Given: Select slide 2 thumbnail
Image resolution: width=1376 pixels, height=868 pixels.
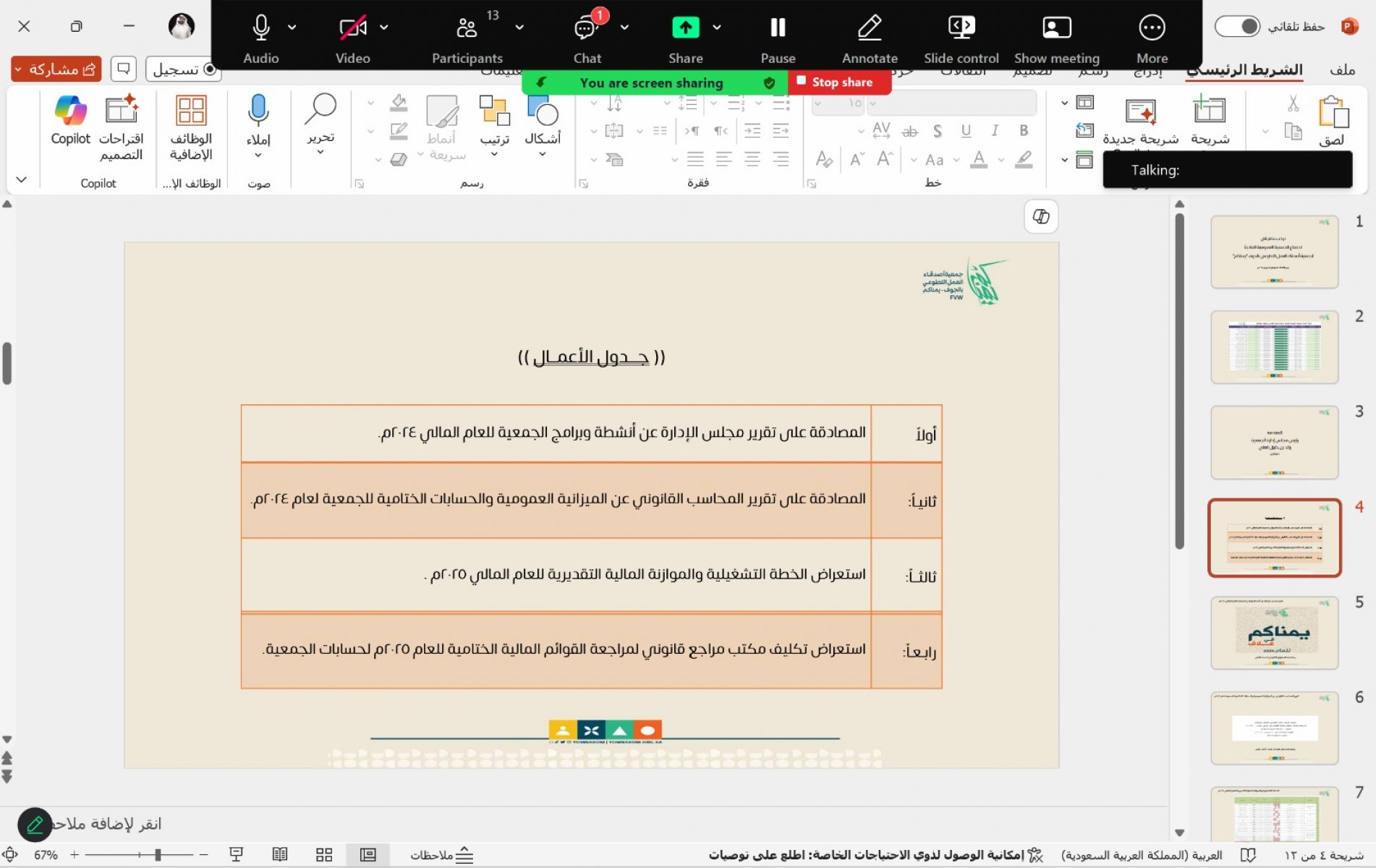Looking at the screenshot, I should (x=1274, y=347).
